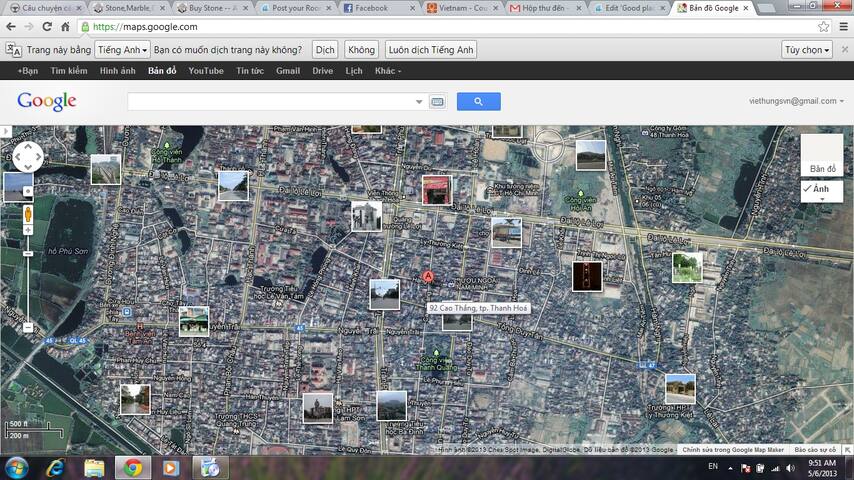Click Báo cáo sự cố link
Screen dimensions: 854x480
pyautogui.click(x=815, y=449)
